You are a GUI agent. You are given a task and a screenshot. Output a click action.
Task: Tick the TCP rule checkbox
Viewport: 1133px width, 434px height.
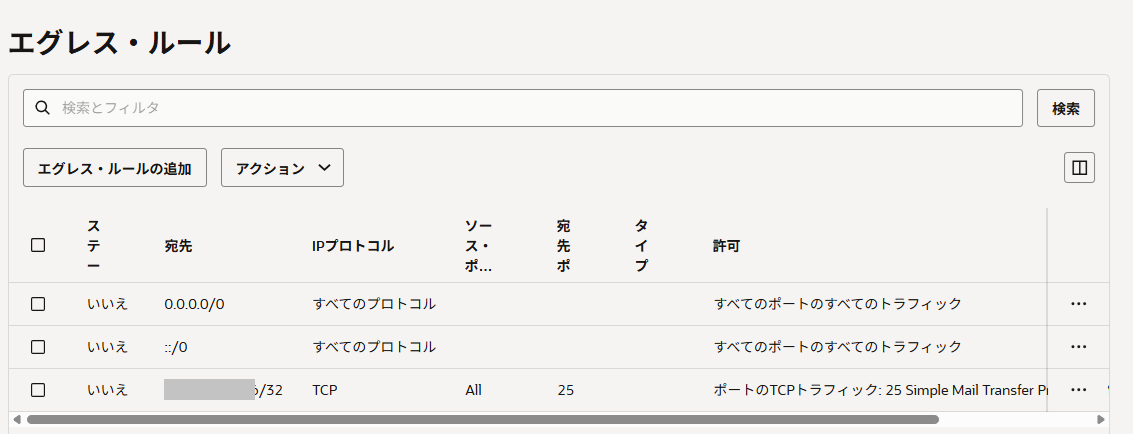(x=38, y=390)
